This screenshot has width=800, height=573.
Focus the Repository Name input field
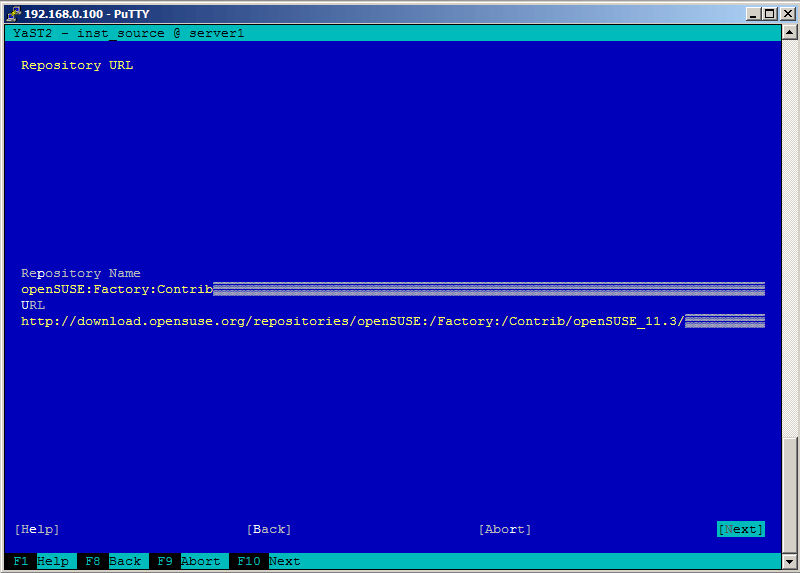(393, 289)
